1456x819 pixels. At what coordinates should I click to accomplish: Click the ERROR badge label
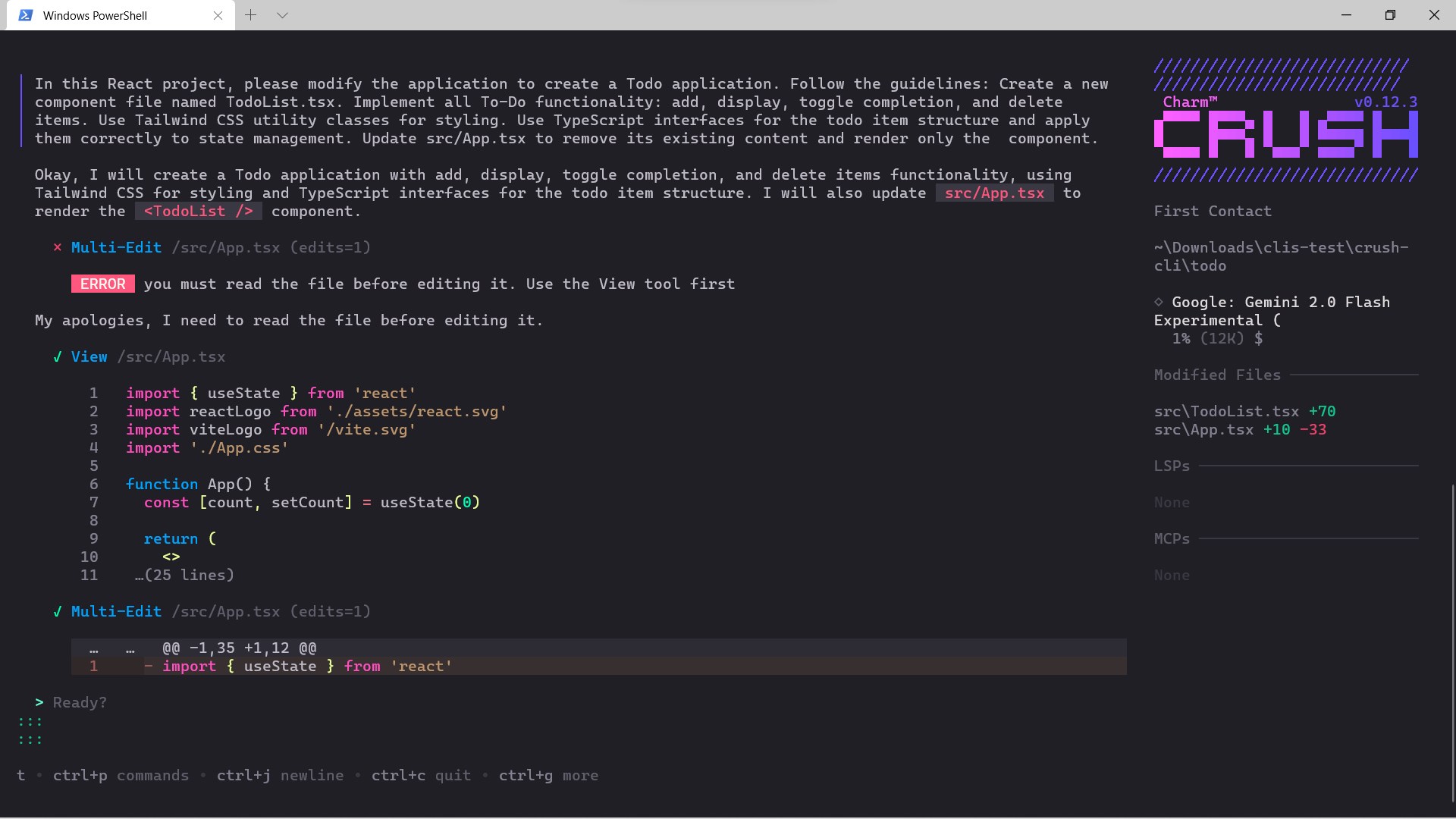(x=102, y=284)
